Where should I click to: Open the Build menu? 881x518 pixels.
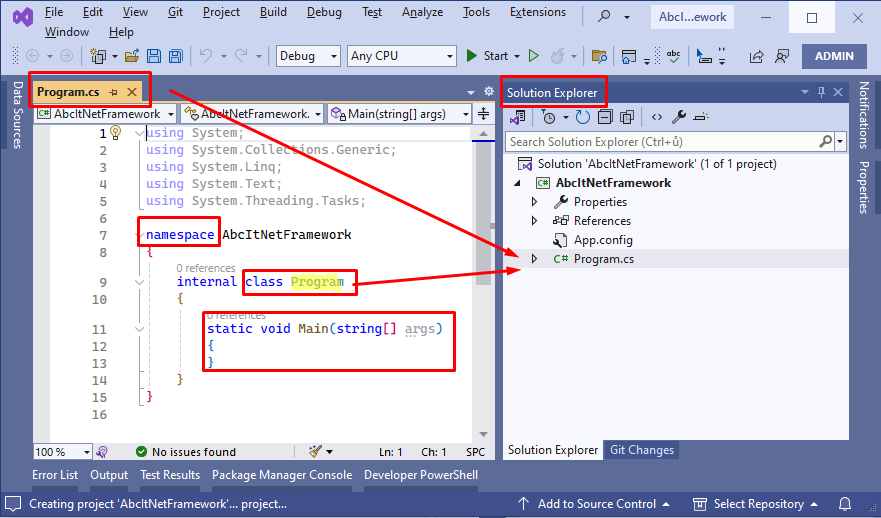272,12
